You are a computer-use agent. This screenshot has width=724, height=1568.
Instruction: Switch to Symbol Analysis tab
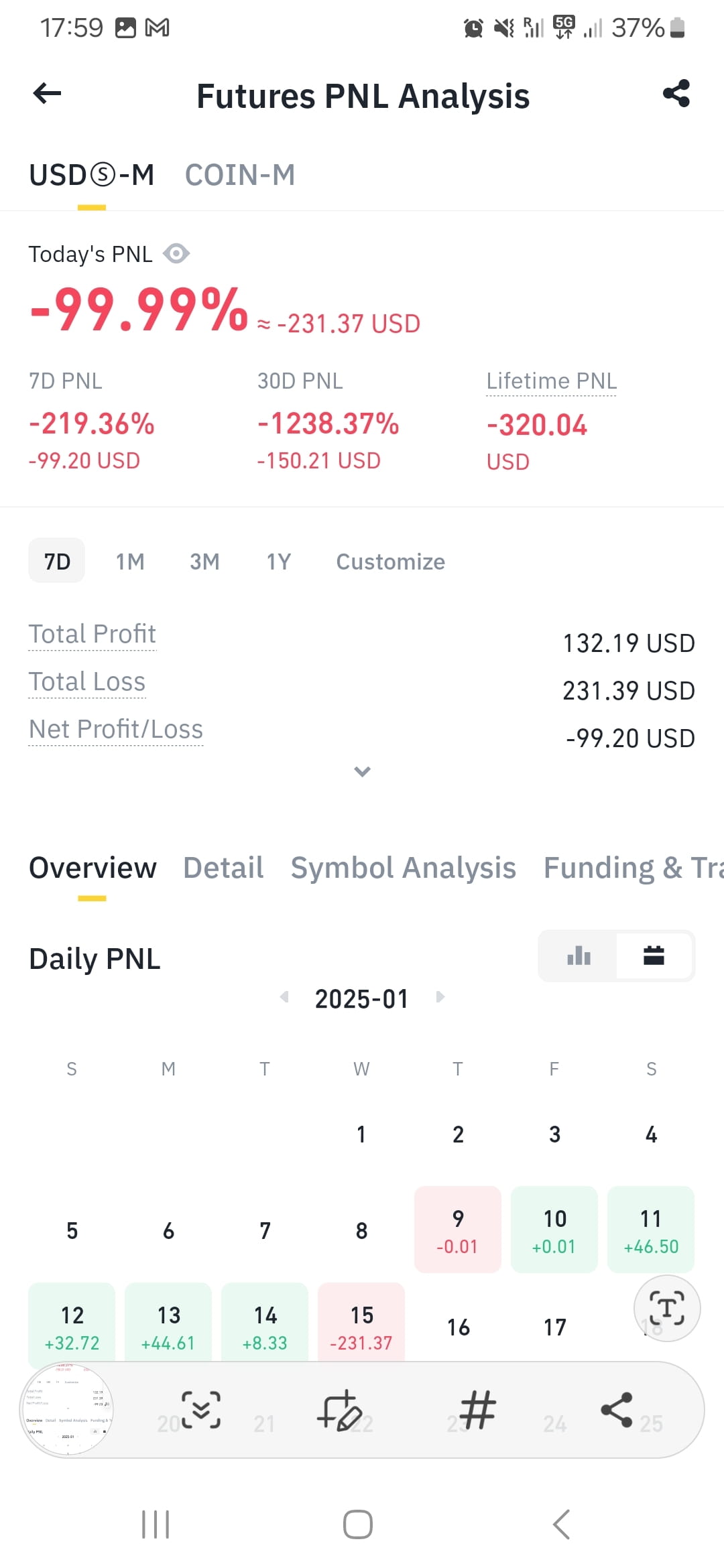coord(403,868)
